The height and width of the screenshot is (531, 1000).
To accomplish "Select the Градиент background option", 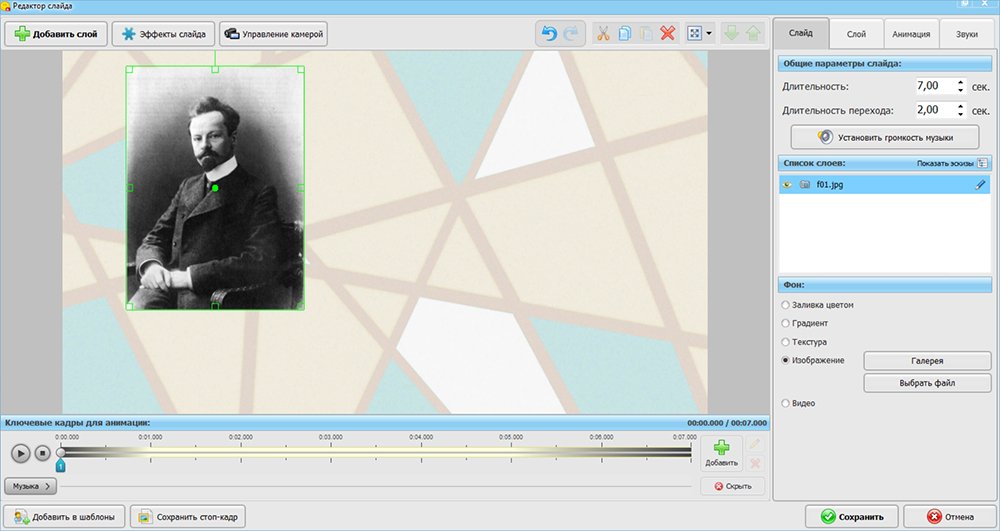I will [x=785, y=323].
